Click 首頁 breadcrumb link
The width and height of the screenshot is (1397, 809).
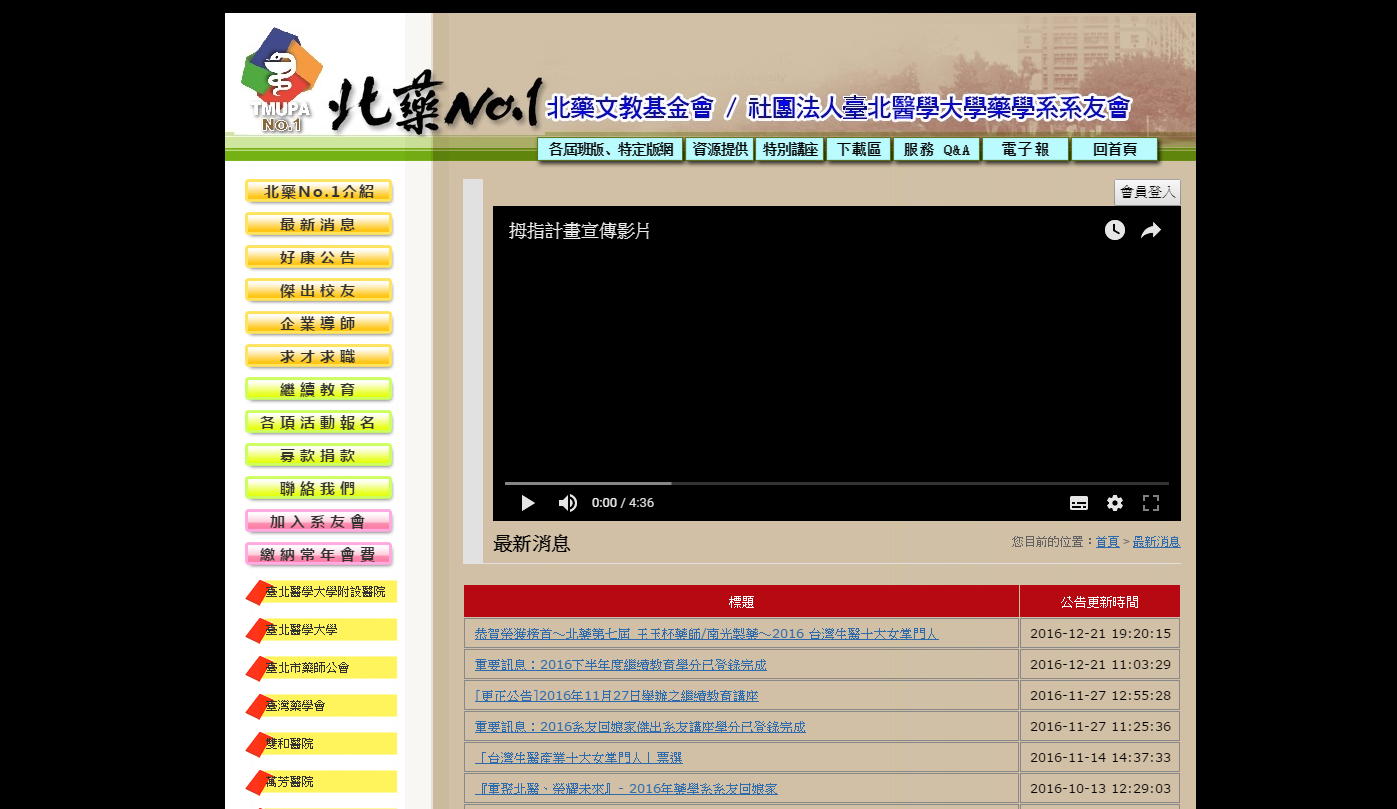point(1107,542)
